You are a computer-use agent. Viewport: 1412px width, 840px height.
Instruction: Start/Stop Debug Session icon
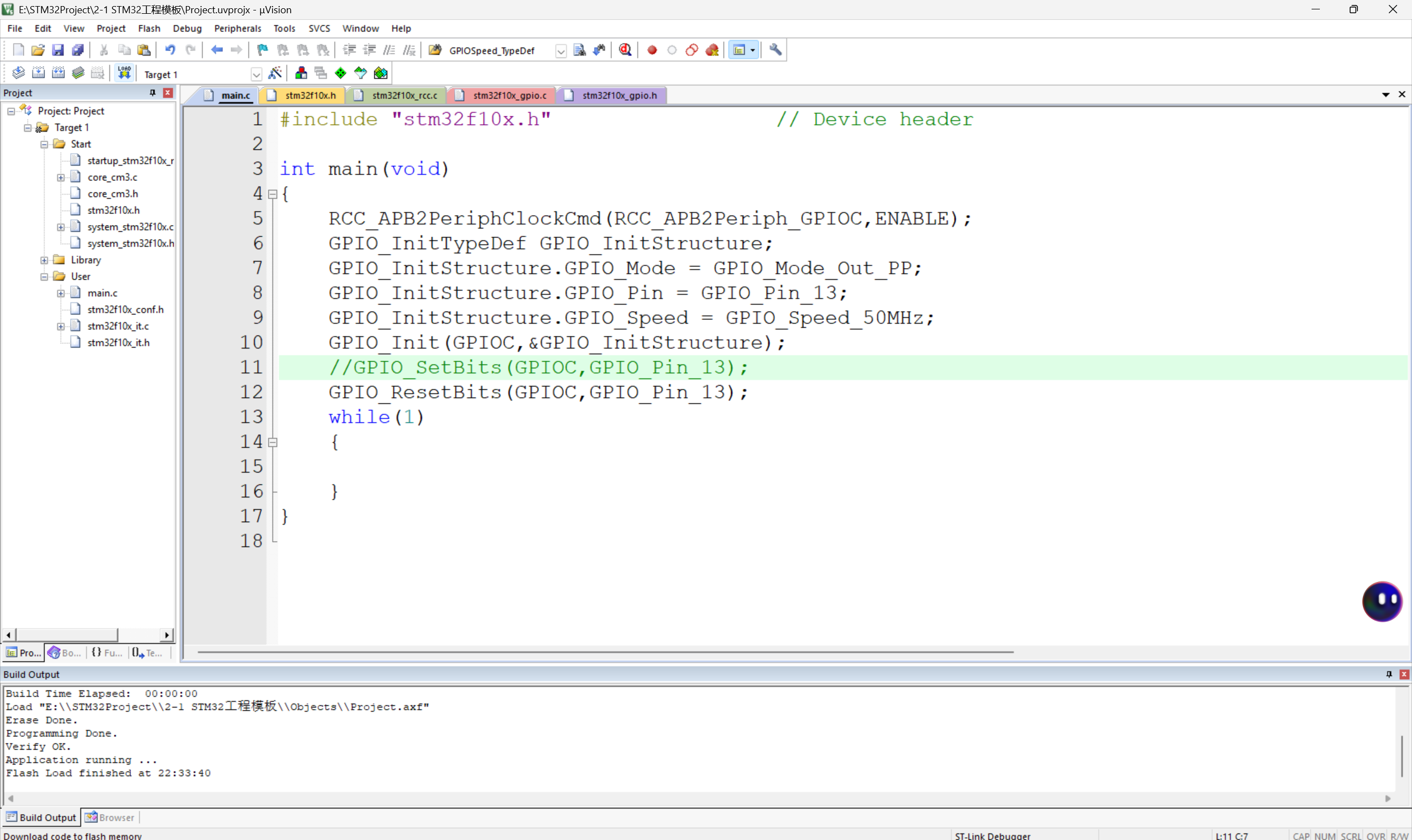625,50
